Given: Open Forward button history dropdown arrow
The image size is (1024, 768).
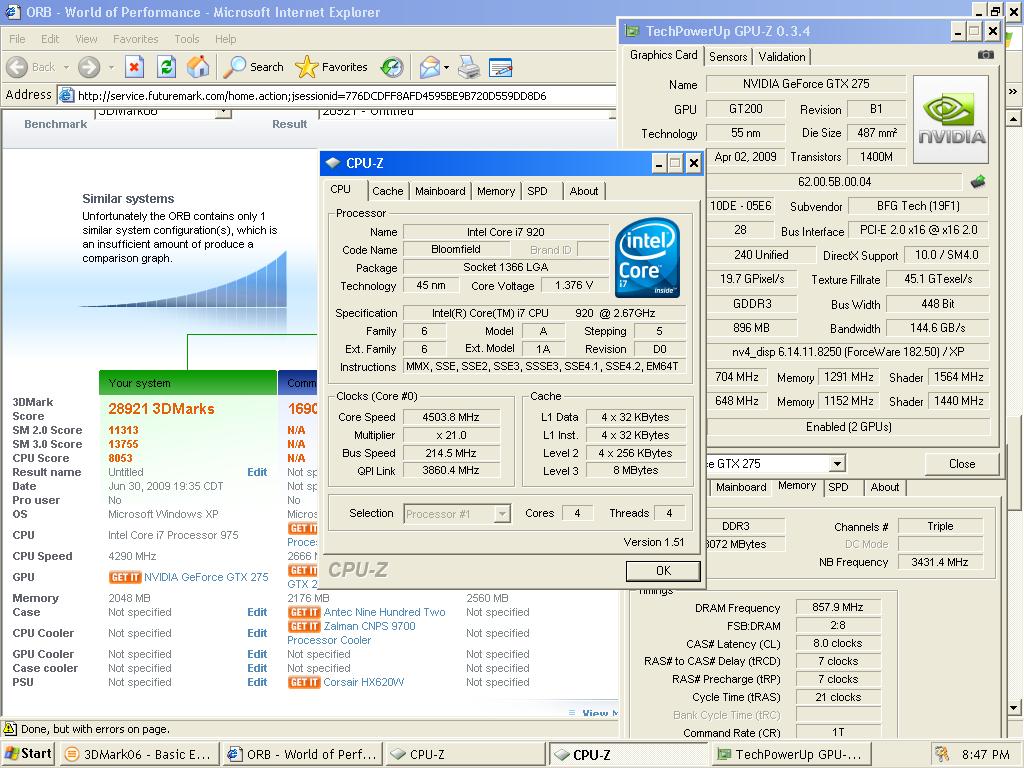Looking at the screenshot, I should tap(111, 67).
